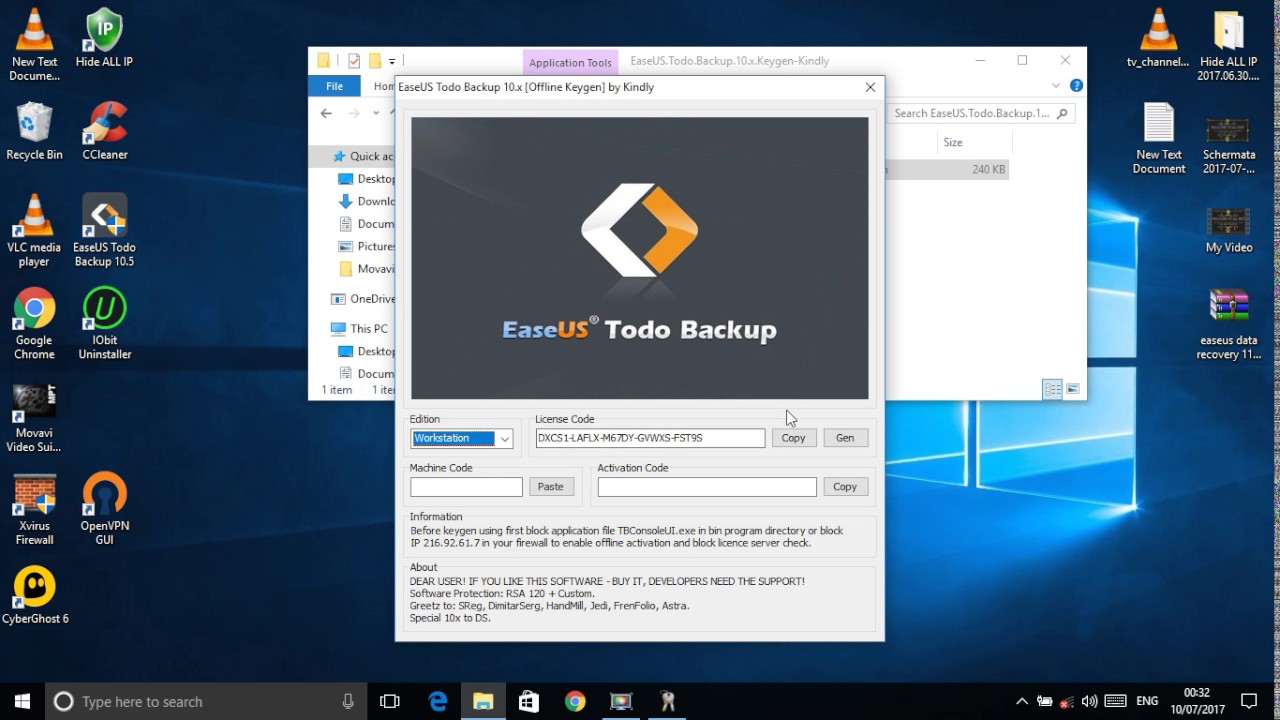This screenshot has height=720, width=1280.
Task: Switch Explorer to large icons view
Action: [x=1073, y=389]
